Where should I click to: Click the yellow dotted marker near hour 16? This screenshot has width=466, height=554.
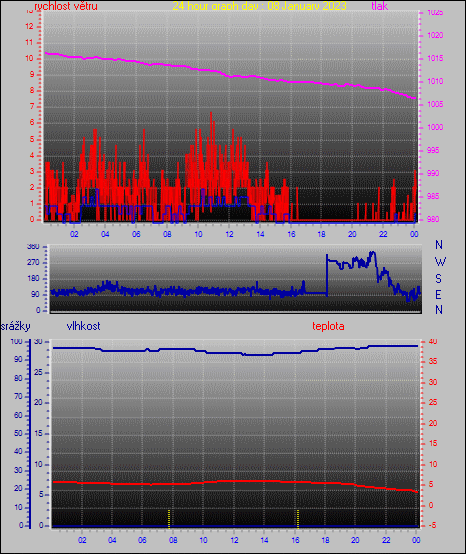click(298, 518)
